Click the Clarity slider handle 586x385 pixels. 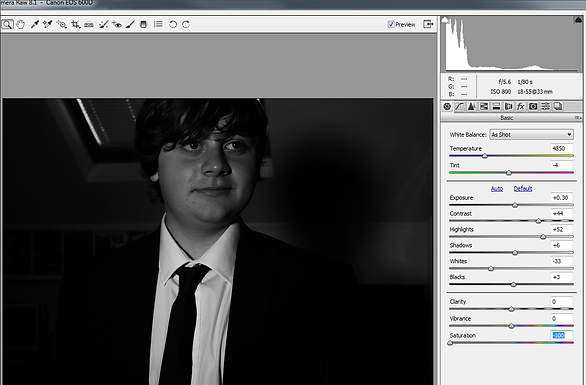click(x=512, y=309)
